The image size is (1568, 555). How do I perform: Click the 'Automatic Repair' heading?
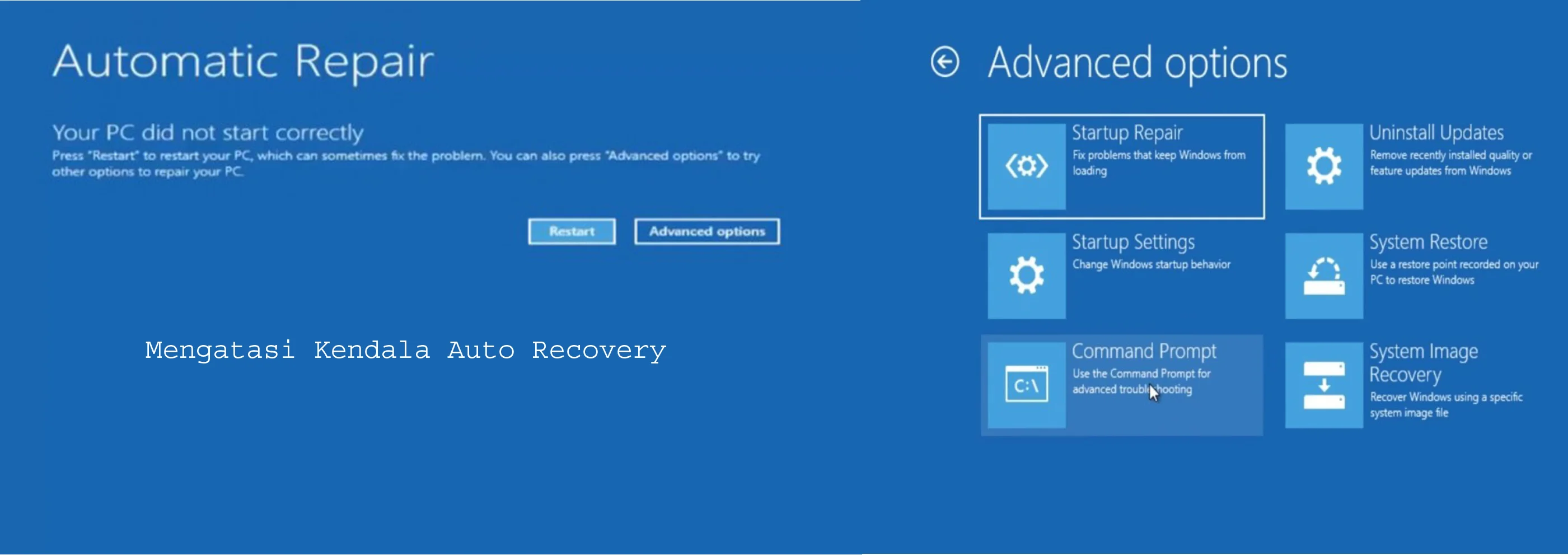[x=243, y=62]
